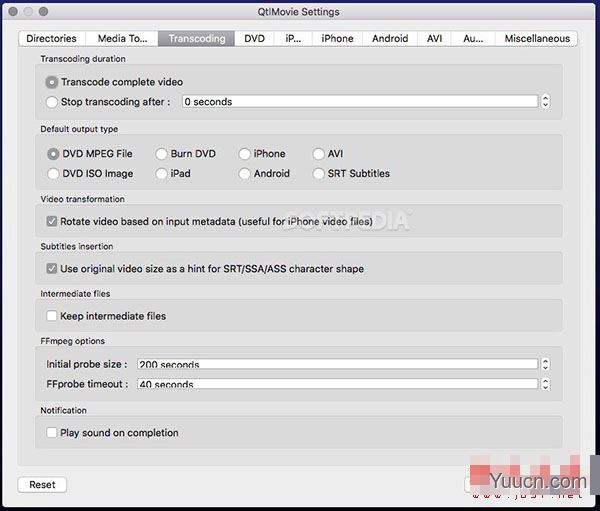Enable Keep intermediate files checkbox
600x511 pixels.
click(52, 316)
